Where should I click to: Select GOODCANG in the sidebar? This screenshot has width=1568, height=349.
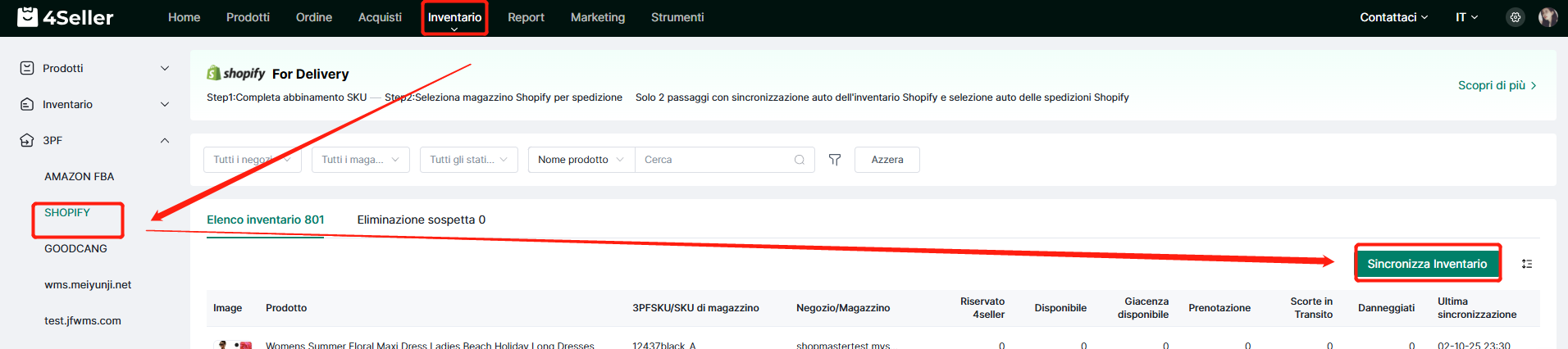coord(75,248)
